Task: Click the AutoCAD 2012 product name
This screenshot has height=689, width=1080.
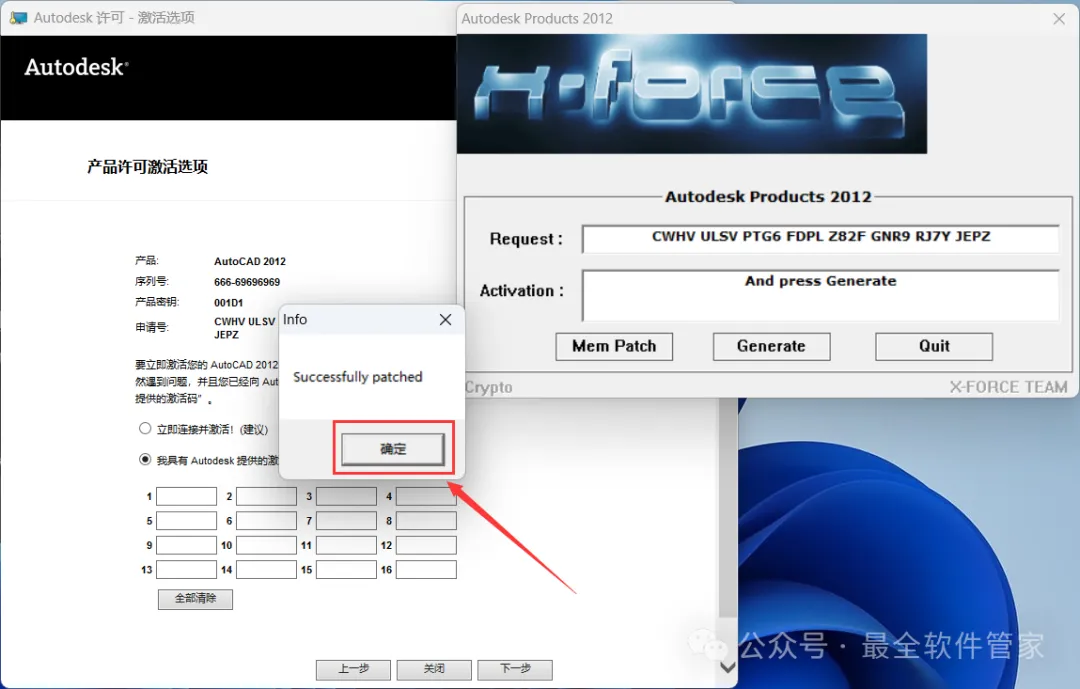Action: coord(249,261)
